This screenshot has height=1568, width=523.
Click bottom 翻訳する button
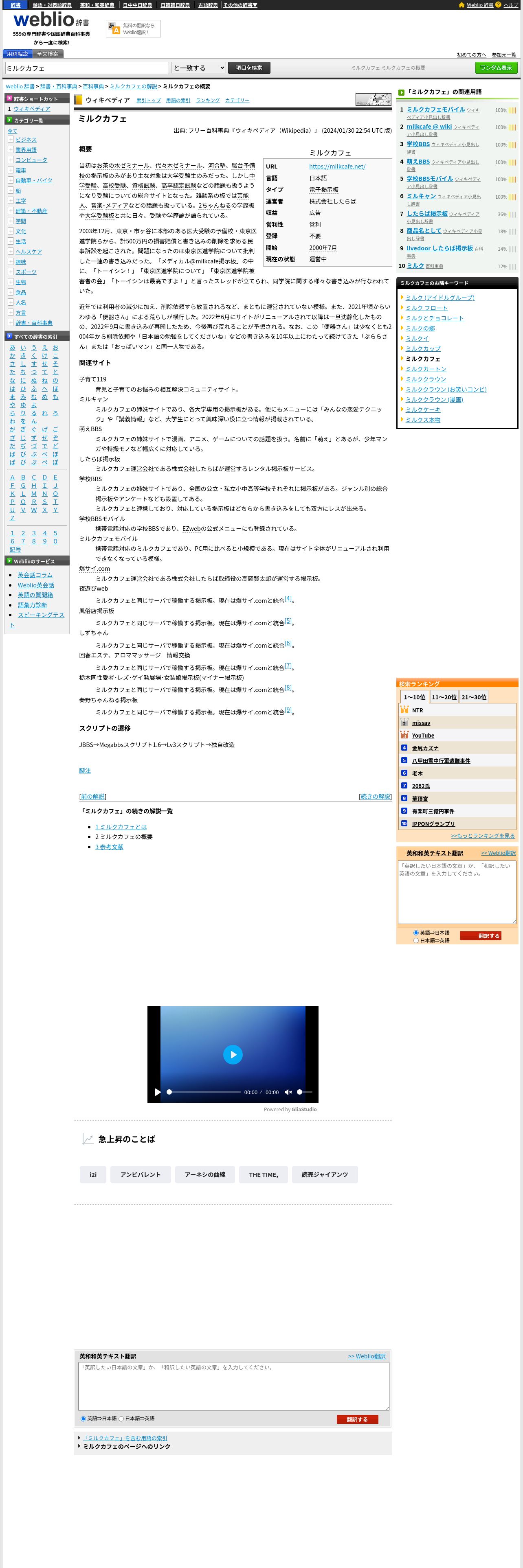357,1419
